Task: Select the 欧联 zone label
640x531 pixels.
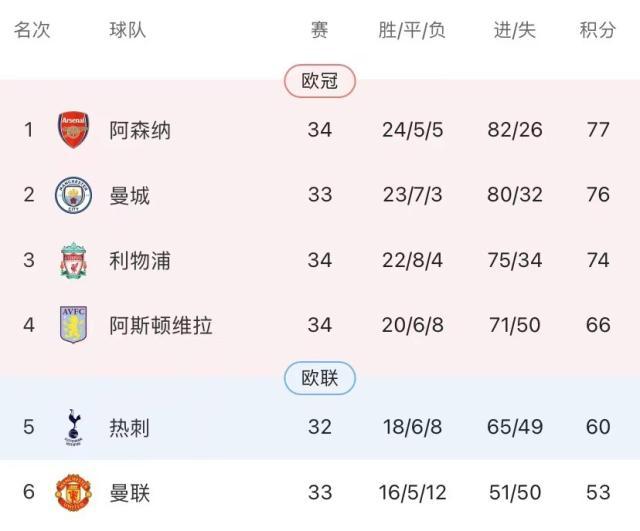Action: 320,378
